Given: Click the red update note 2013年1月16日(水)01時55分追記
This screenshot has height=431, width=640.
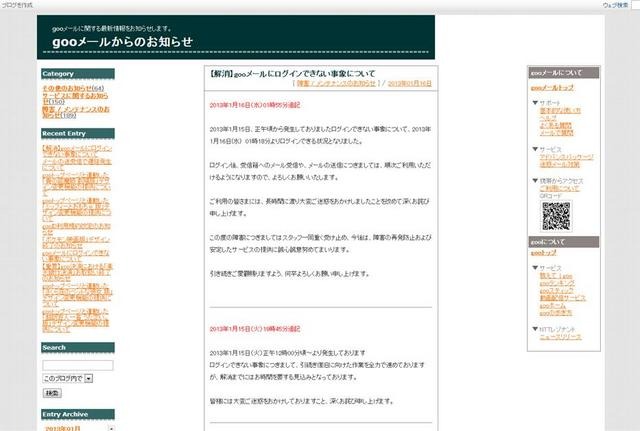Looking at the screenshot, I should pos(255,105).
